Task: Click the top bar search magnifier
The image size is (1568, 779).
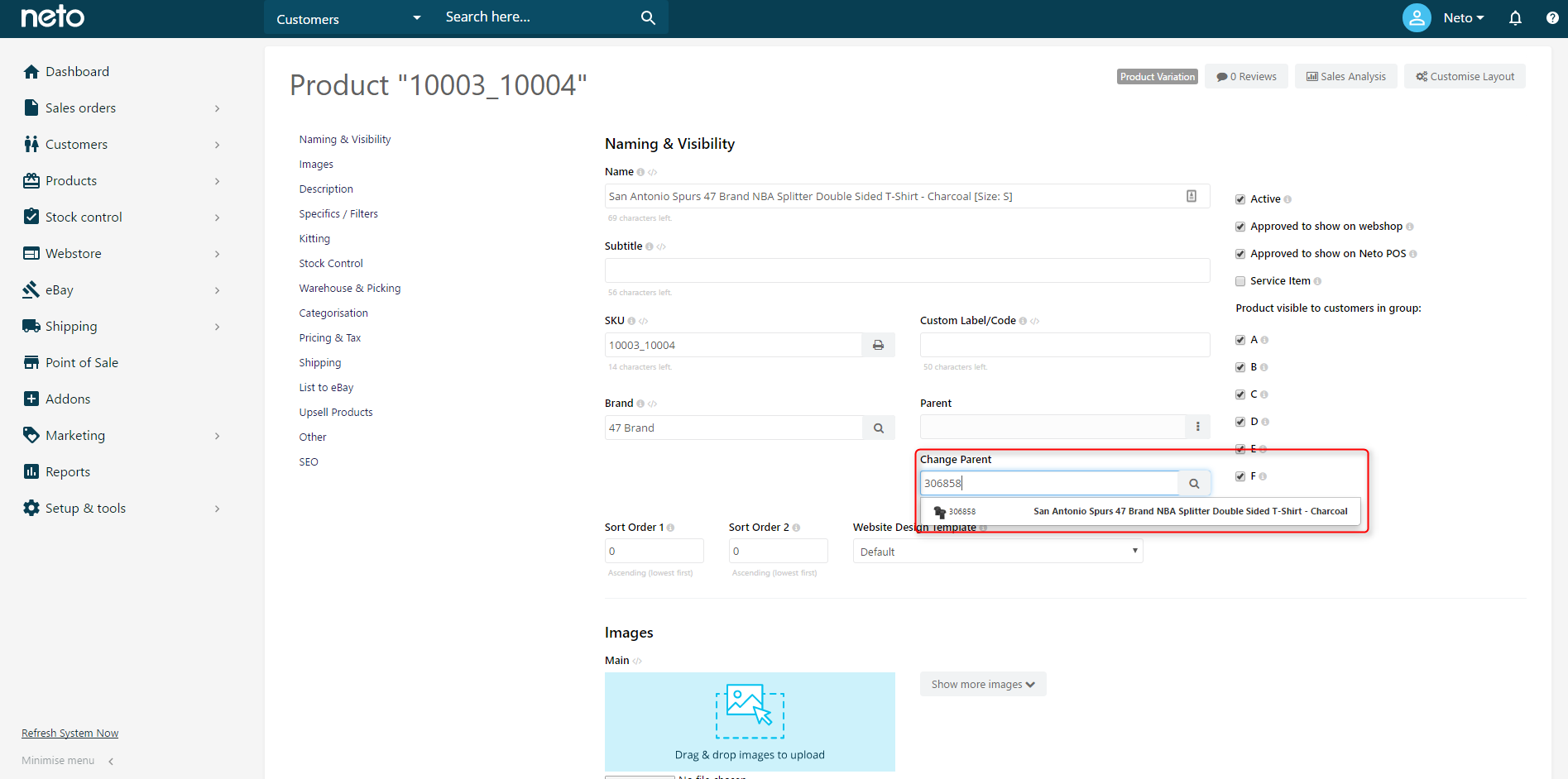Action: pos(648,17)
